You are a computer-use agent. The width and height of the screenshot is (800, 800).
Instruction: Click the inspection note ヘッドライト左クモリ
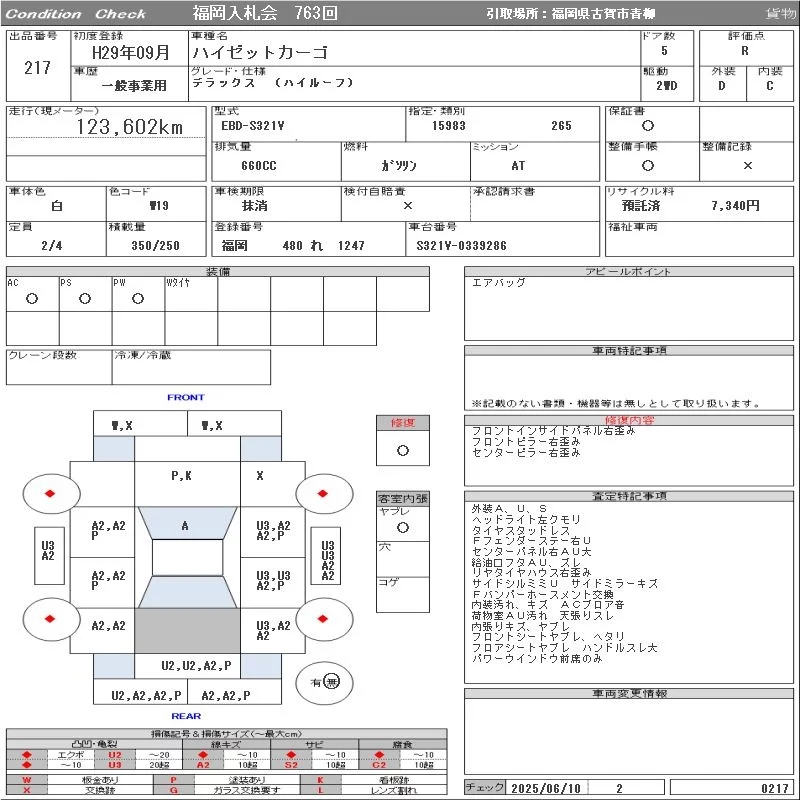pyautogui.click(x=526, y=519)
